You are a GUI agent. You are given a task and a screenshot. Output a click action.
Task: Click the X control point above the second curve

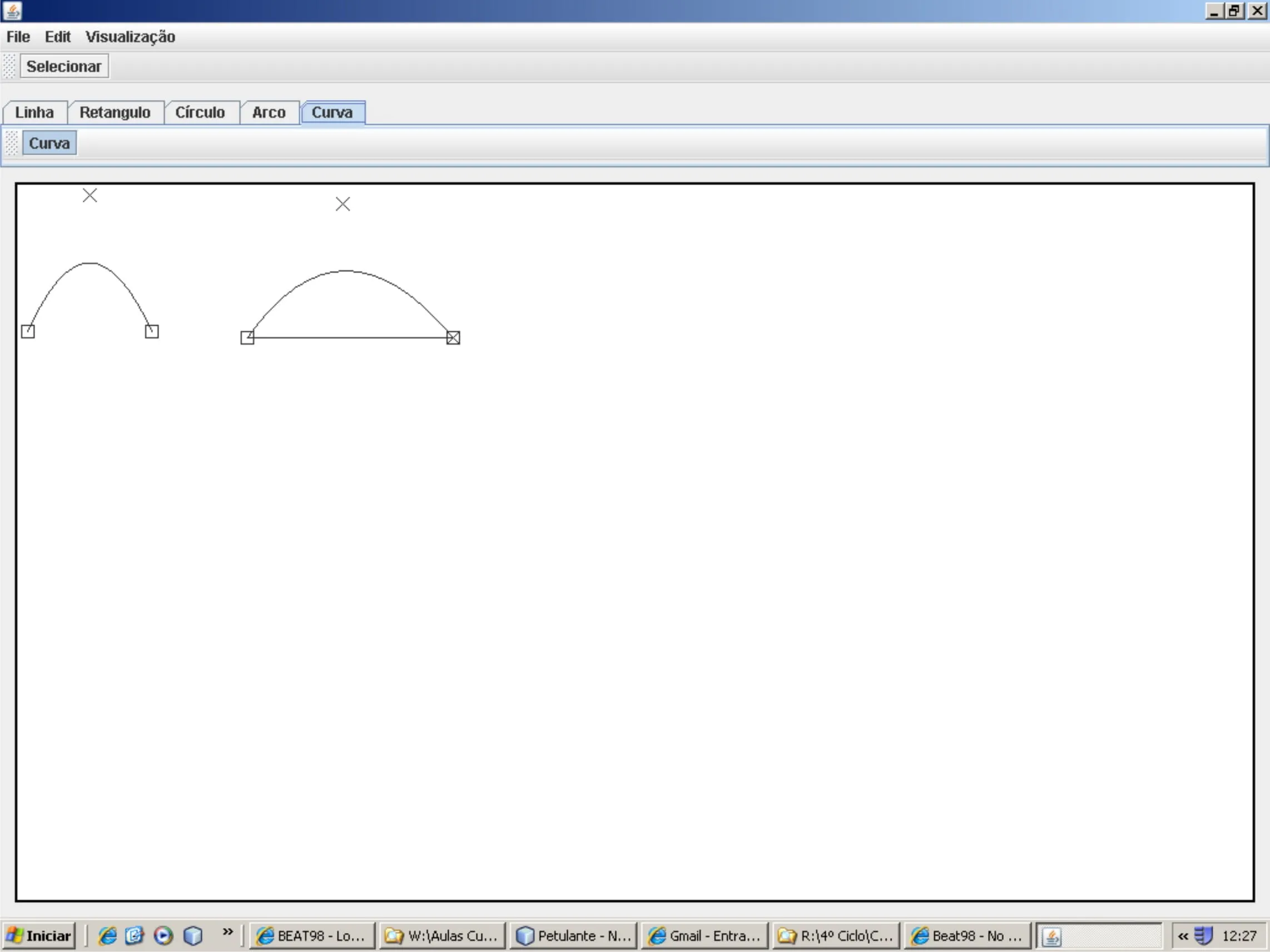(x=343, y=205)
